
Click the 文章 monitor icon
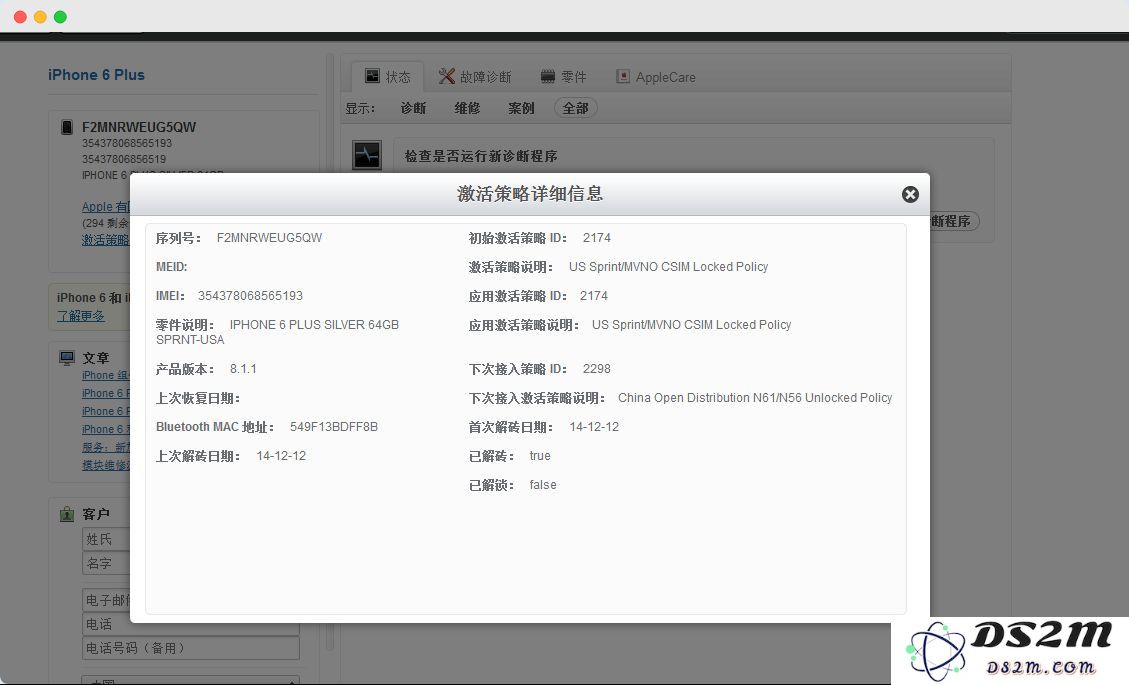pos(67,358)
